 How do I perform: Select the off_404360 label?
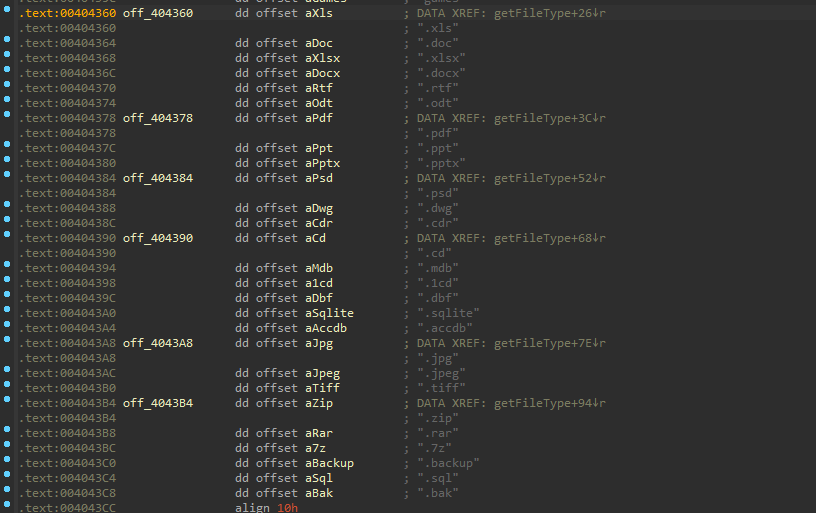tap(158, 13)
